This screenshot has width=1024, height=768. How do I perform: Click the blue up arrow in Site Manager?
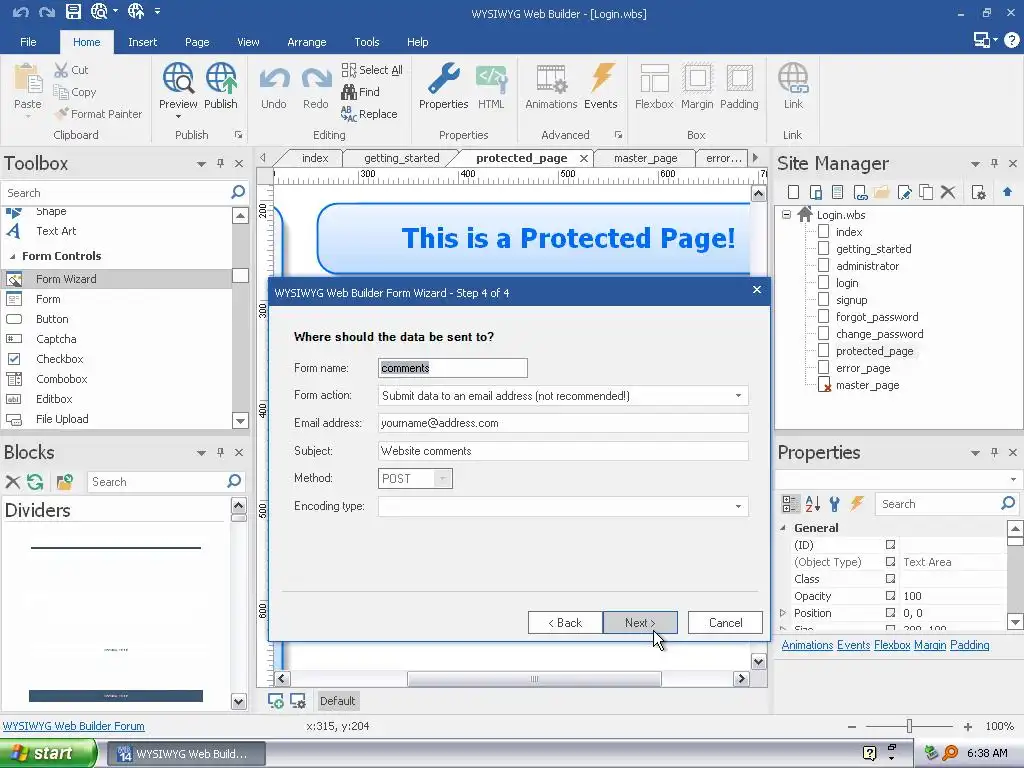pyautogui.click(x=1007, y=192)
